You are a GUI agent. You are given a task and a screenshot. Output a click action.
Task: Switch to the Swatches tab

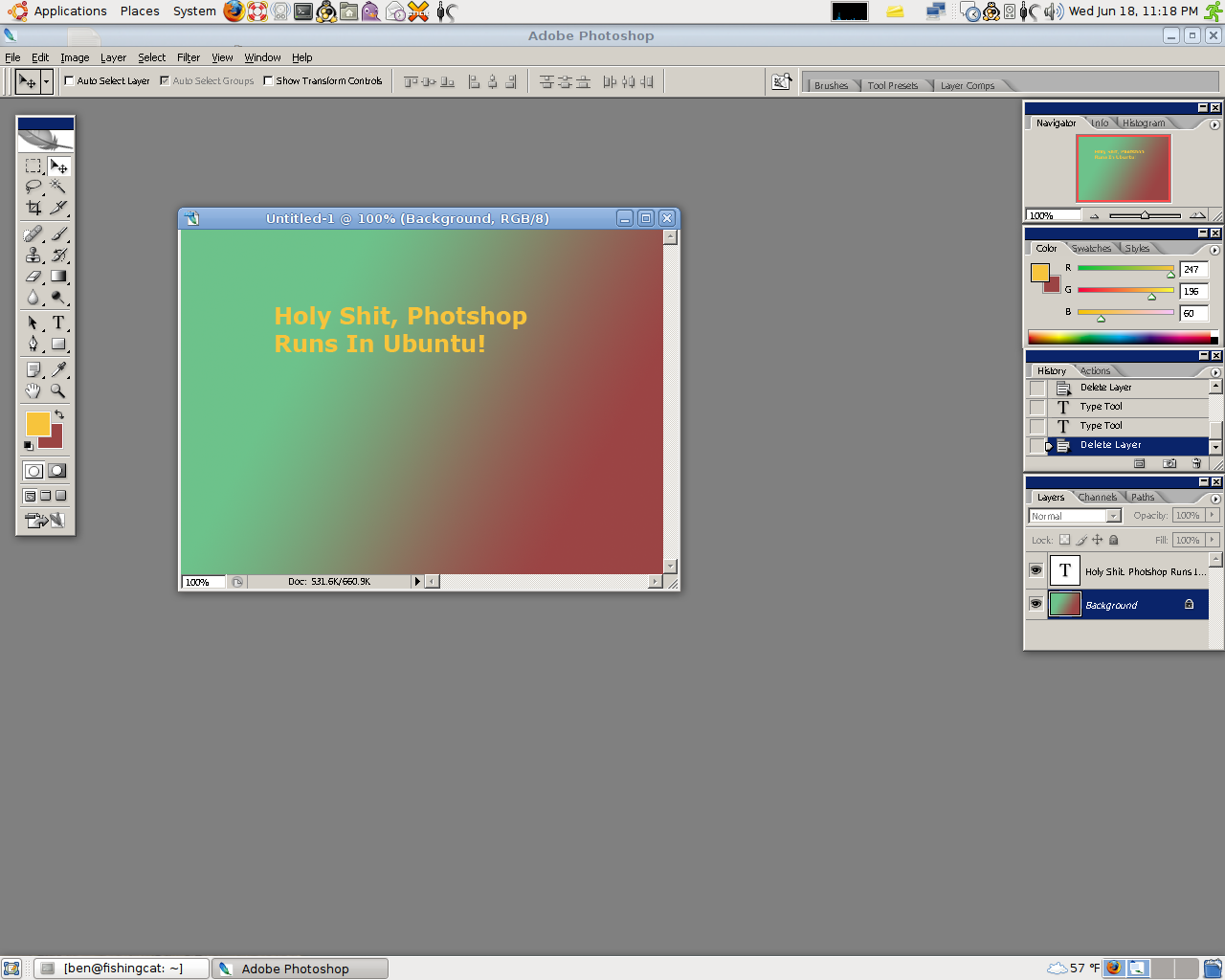pos(1091,248)
